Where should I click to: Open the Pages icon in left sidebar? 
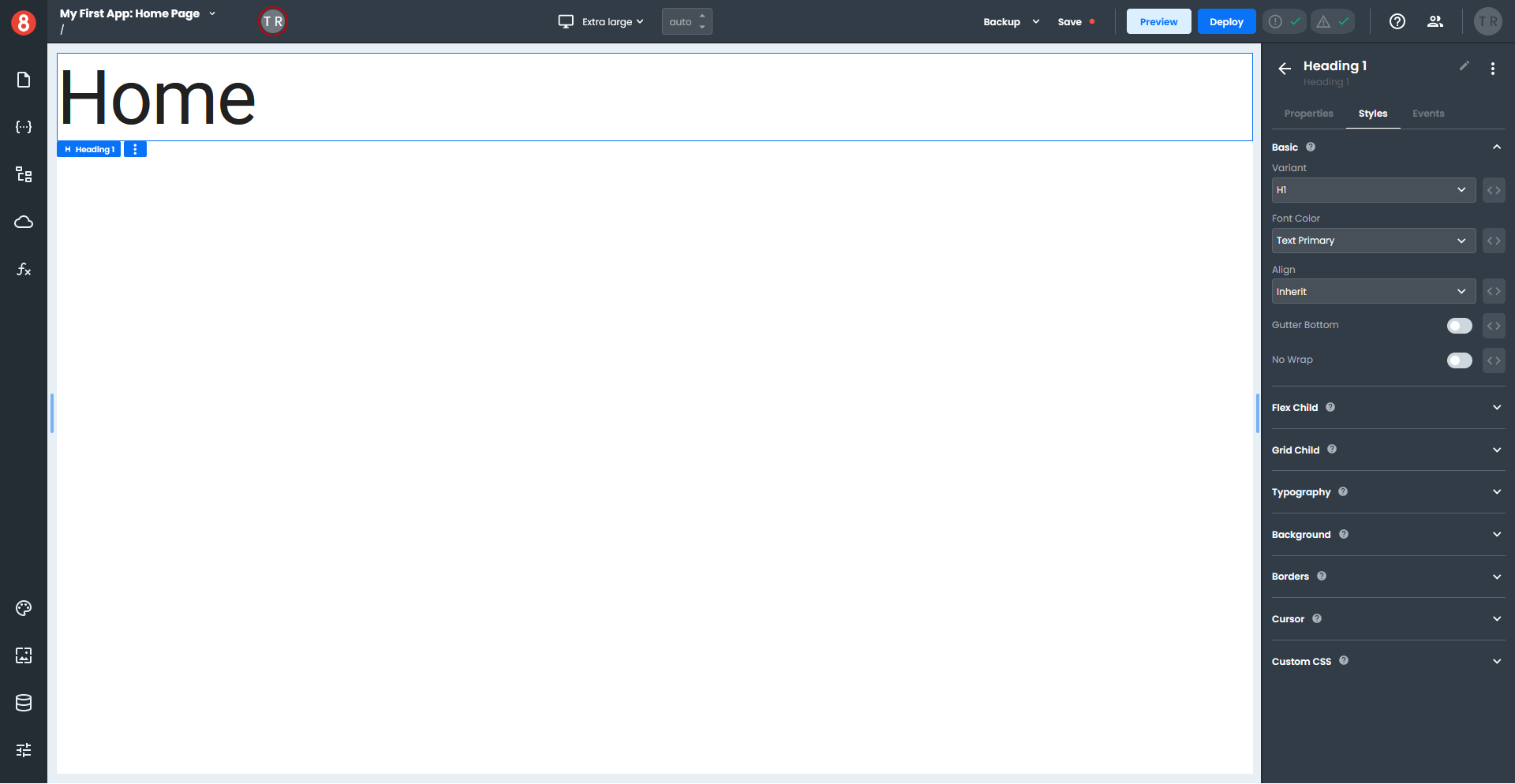[24, 80]
